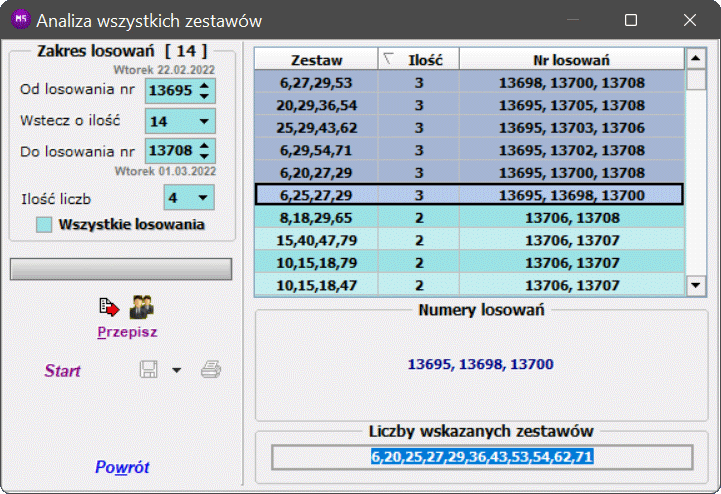Click the Start button
Image resolution: width=721 pixels, height=494 pixels.
point(63,371)
